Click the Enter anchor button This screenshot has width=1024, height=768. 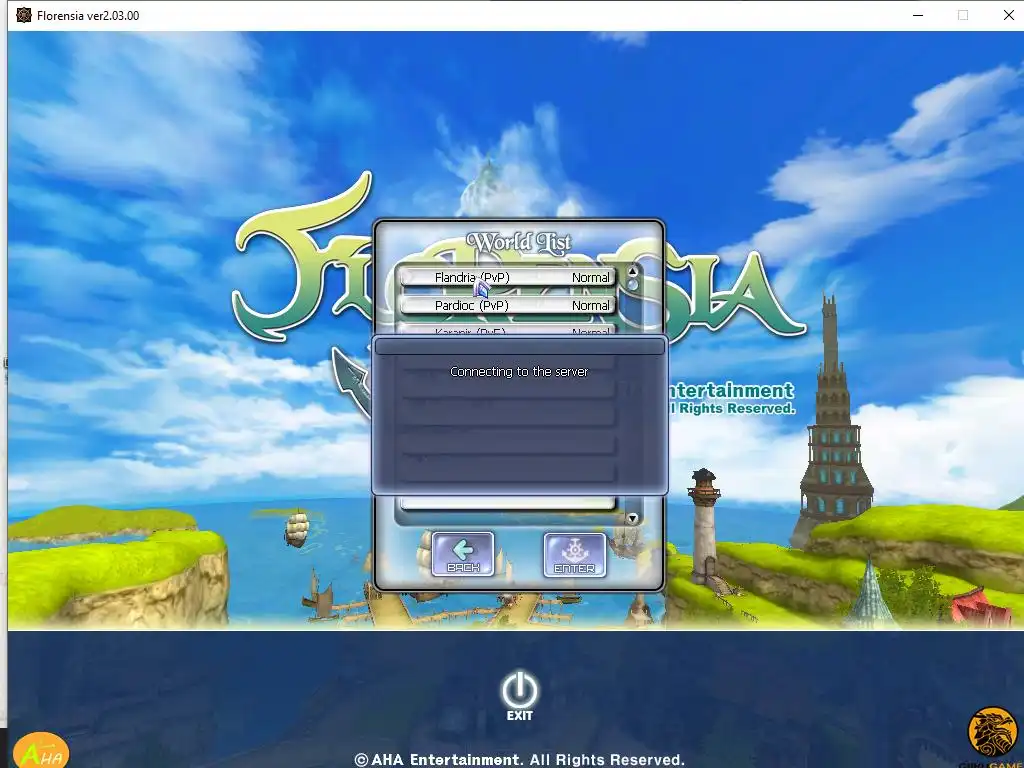pyautogui.click(x=575, y=555)
